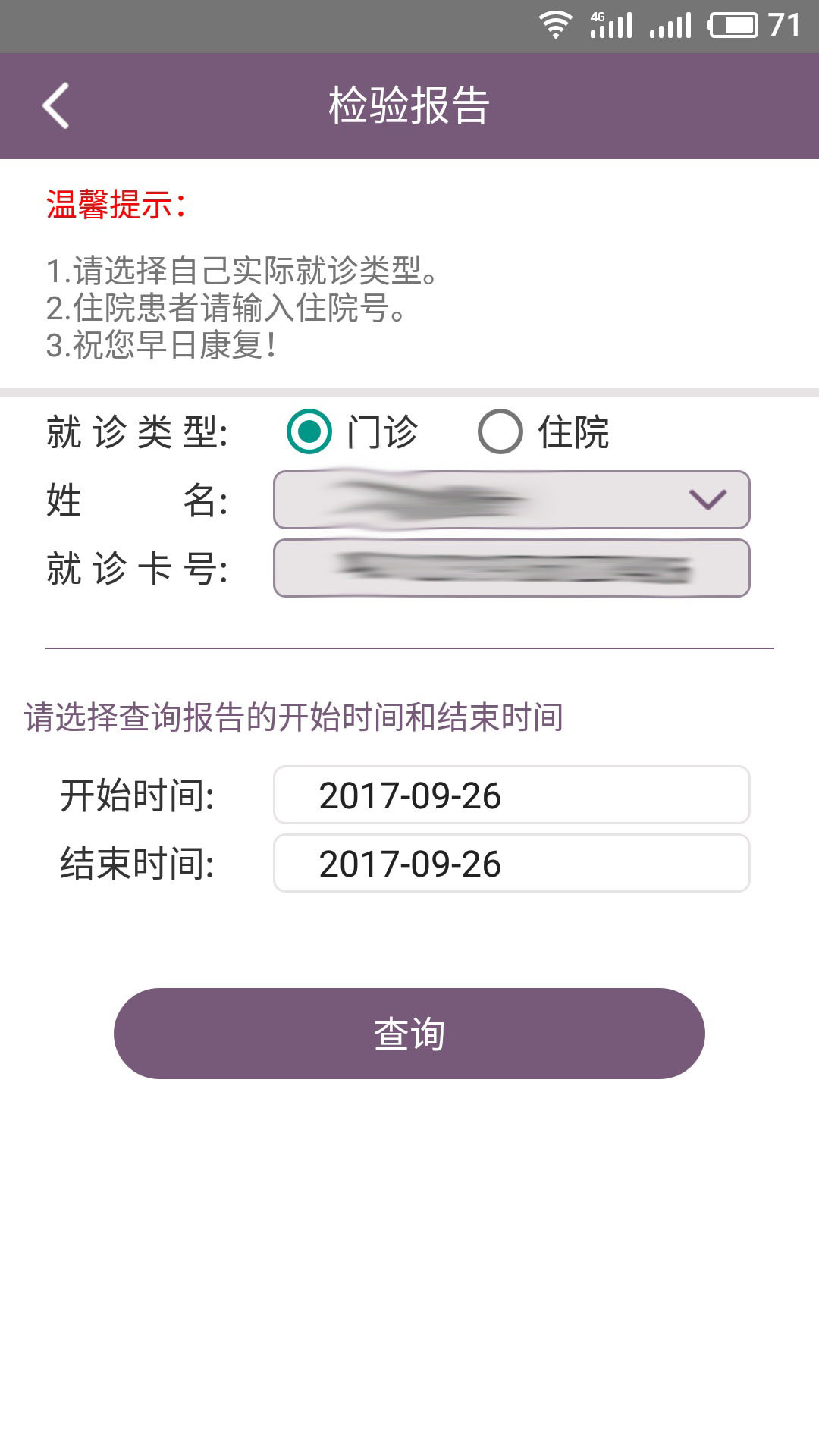The image size is (819, 1456).
Task: Tap the 温馨提示 heading
Action: (116, 204)
